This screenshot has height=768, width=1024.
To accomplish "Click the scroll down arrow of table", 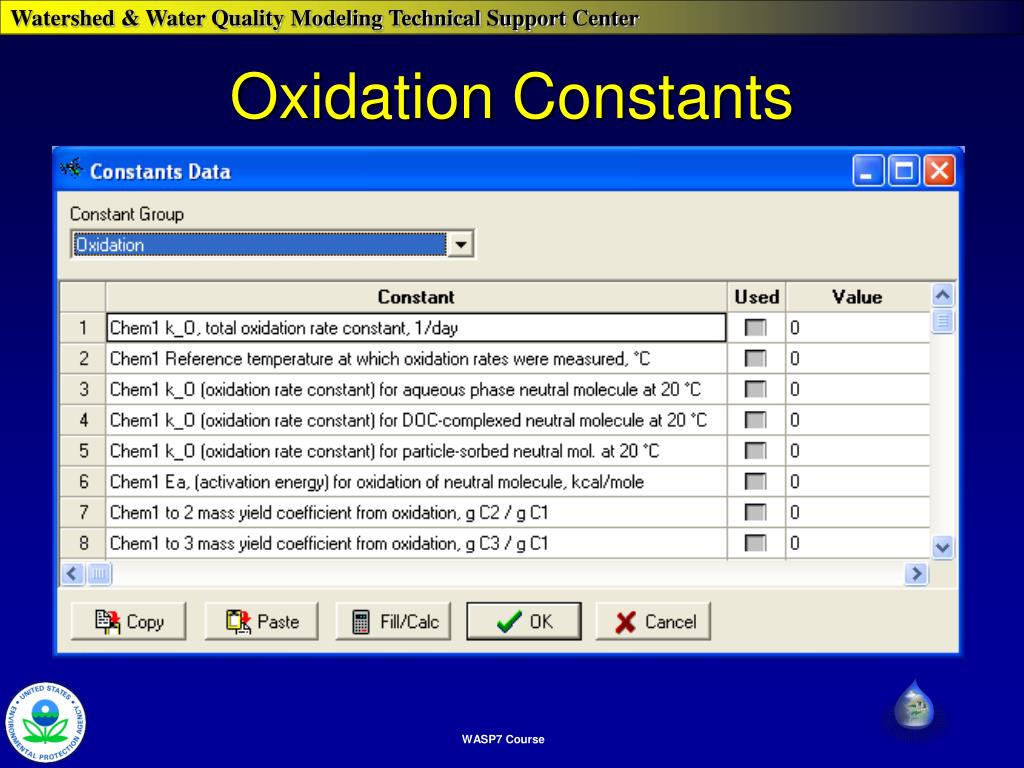I will pyautogui.click(x=942, y=547).
